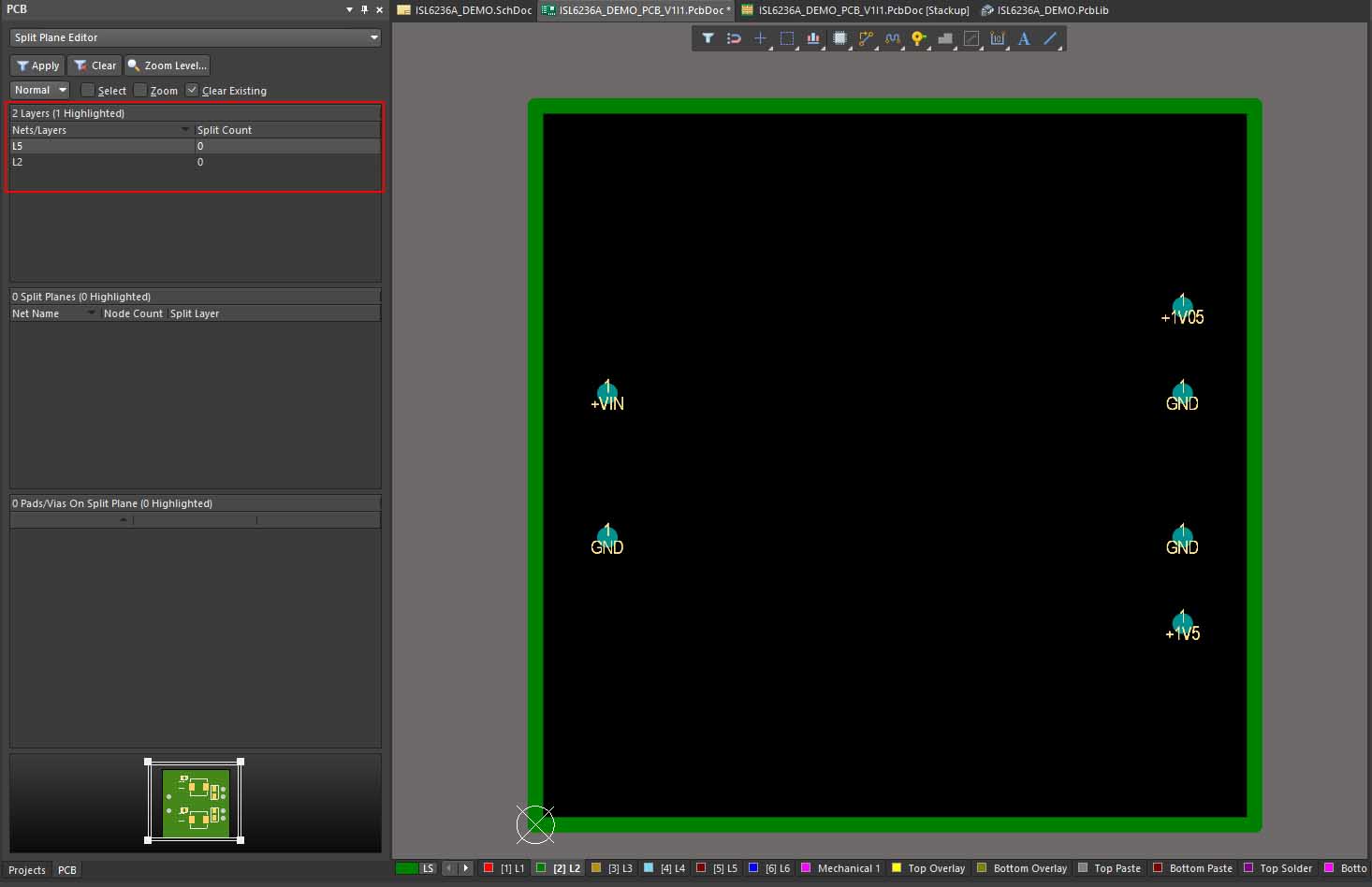Open the PCB panel options arrow

click(x=349, y=9)
